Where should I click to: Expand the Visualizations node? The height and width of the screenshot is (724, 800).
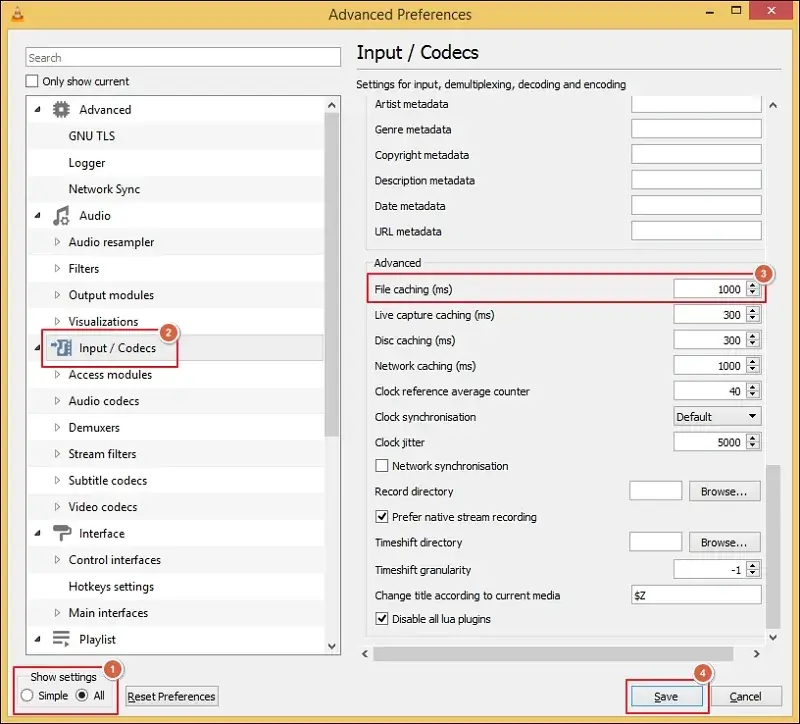tap(57, 321)
